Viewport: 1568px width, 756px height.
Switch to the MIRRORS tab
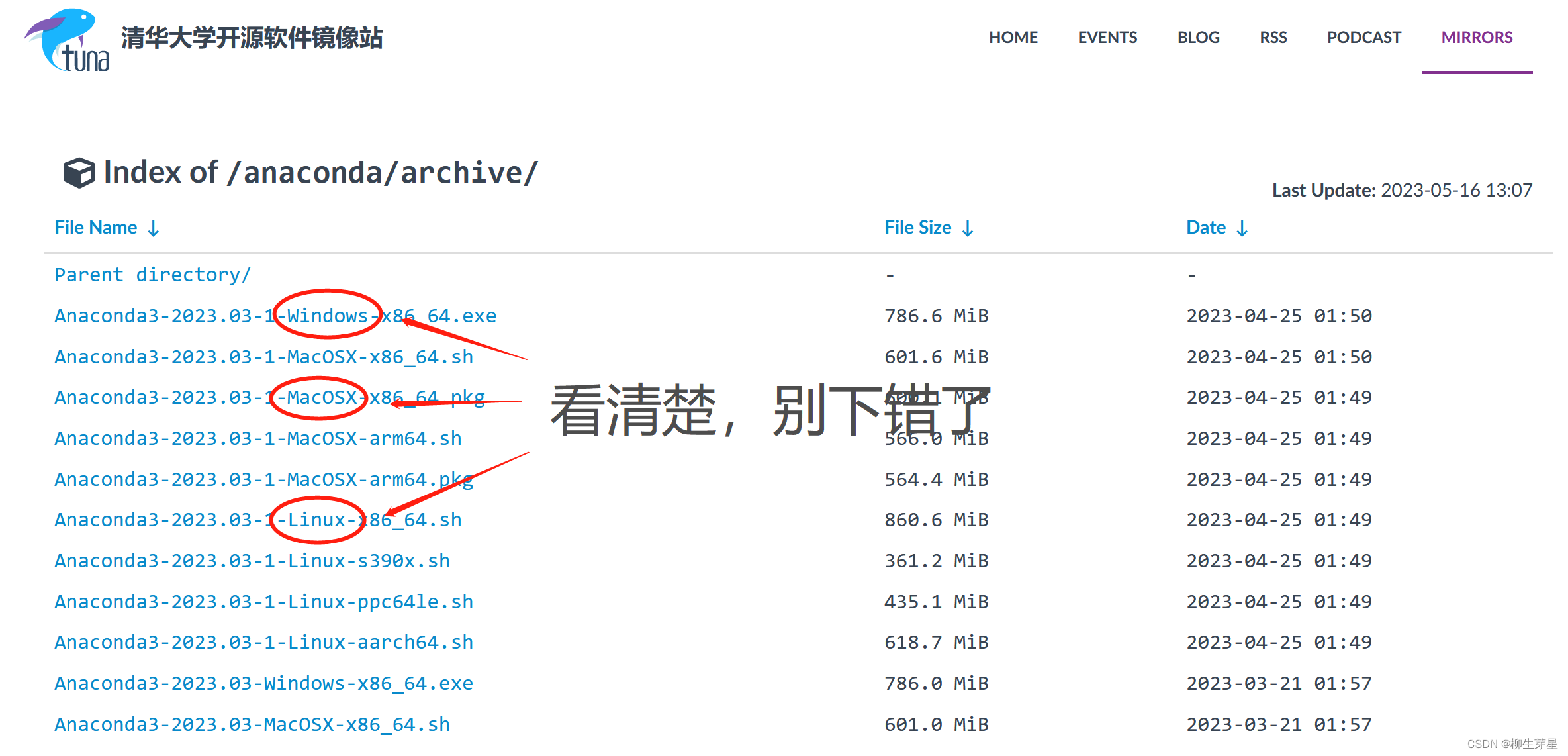pos(1477,38)
